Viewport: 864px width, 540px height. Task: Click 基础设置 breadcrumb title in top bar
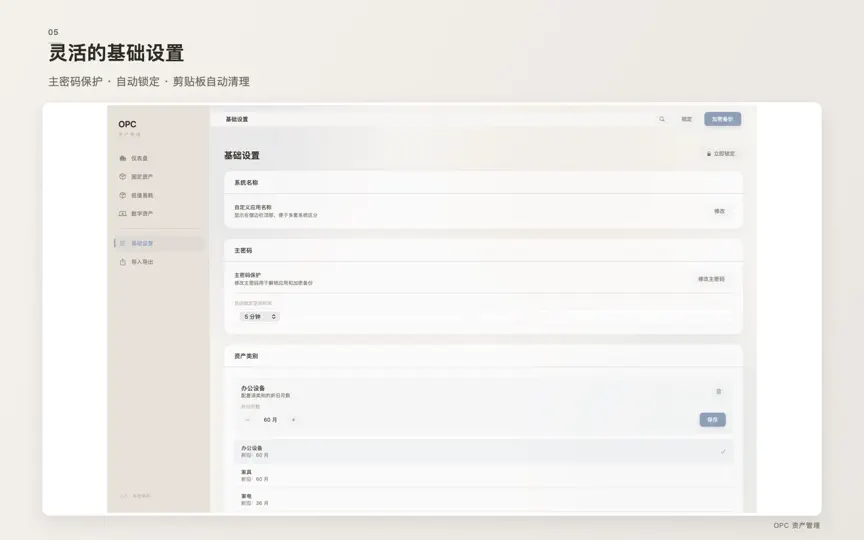tap(237, 119)
